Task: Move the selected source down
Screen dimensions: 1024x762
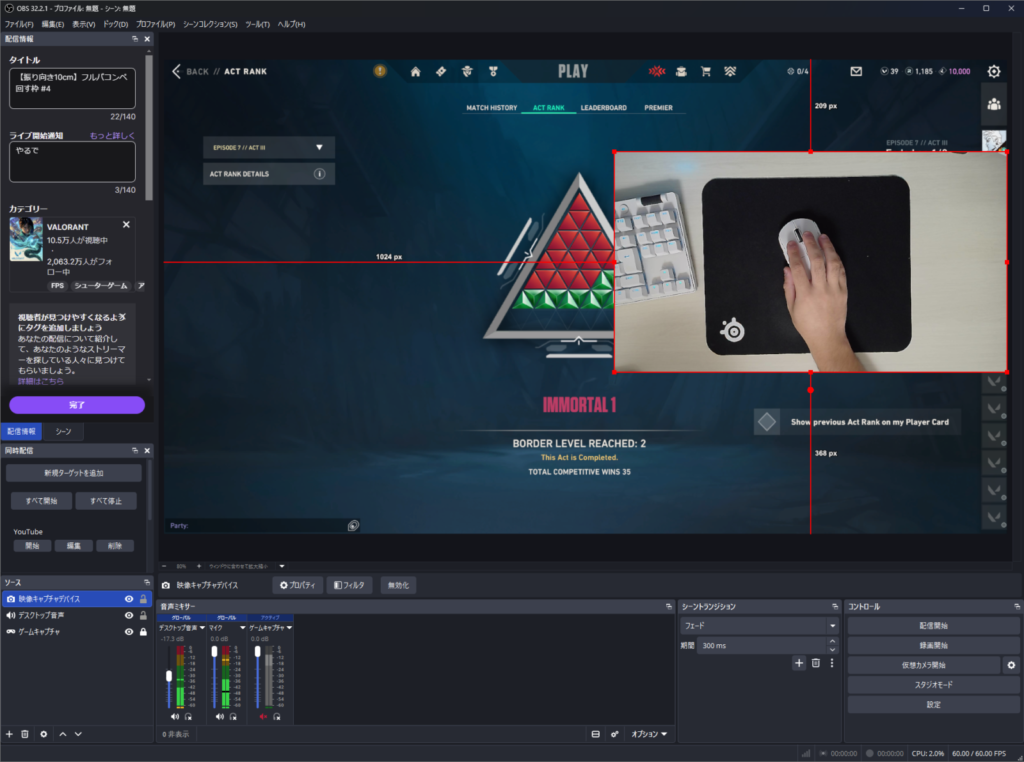Action: tap(78, 734)
